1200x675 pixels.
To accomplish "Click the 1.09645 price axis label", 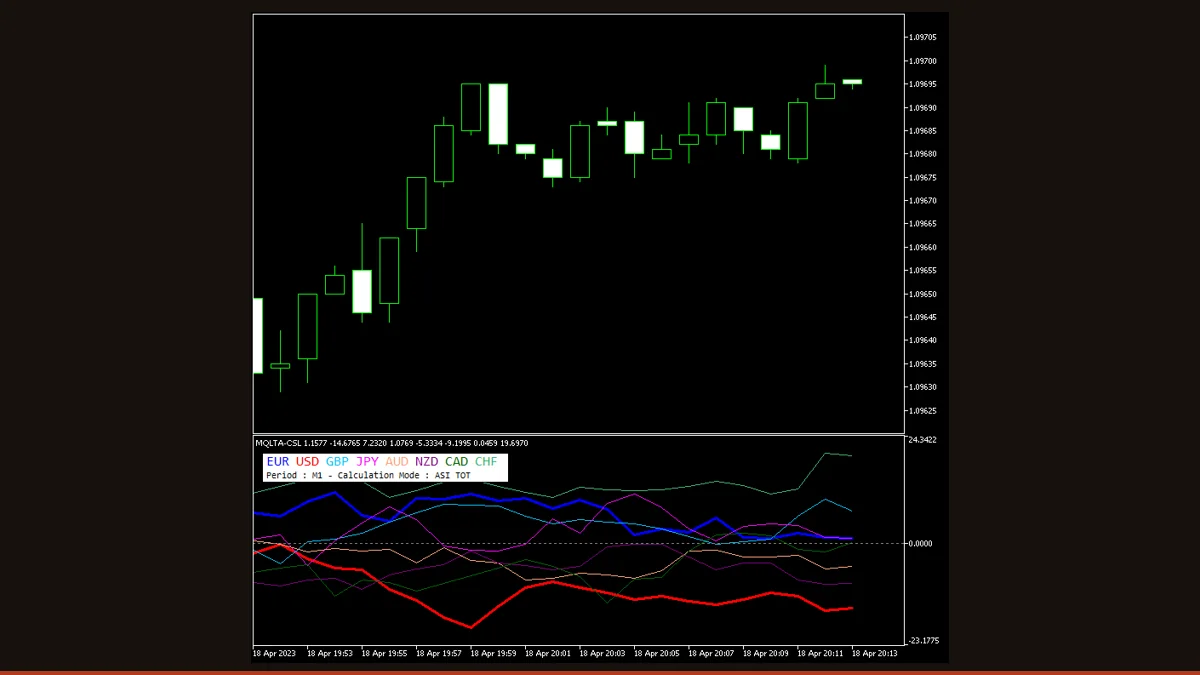I will (x=923, y=317).
